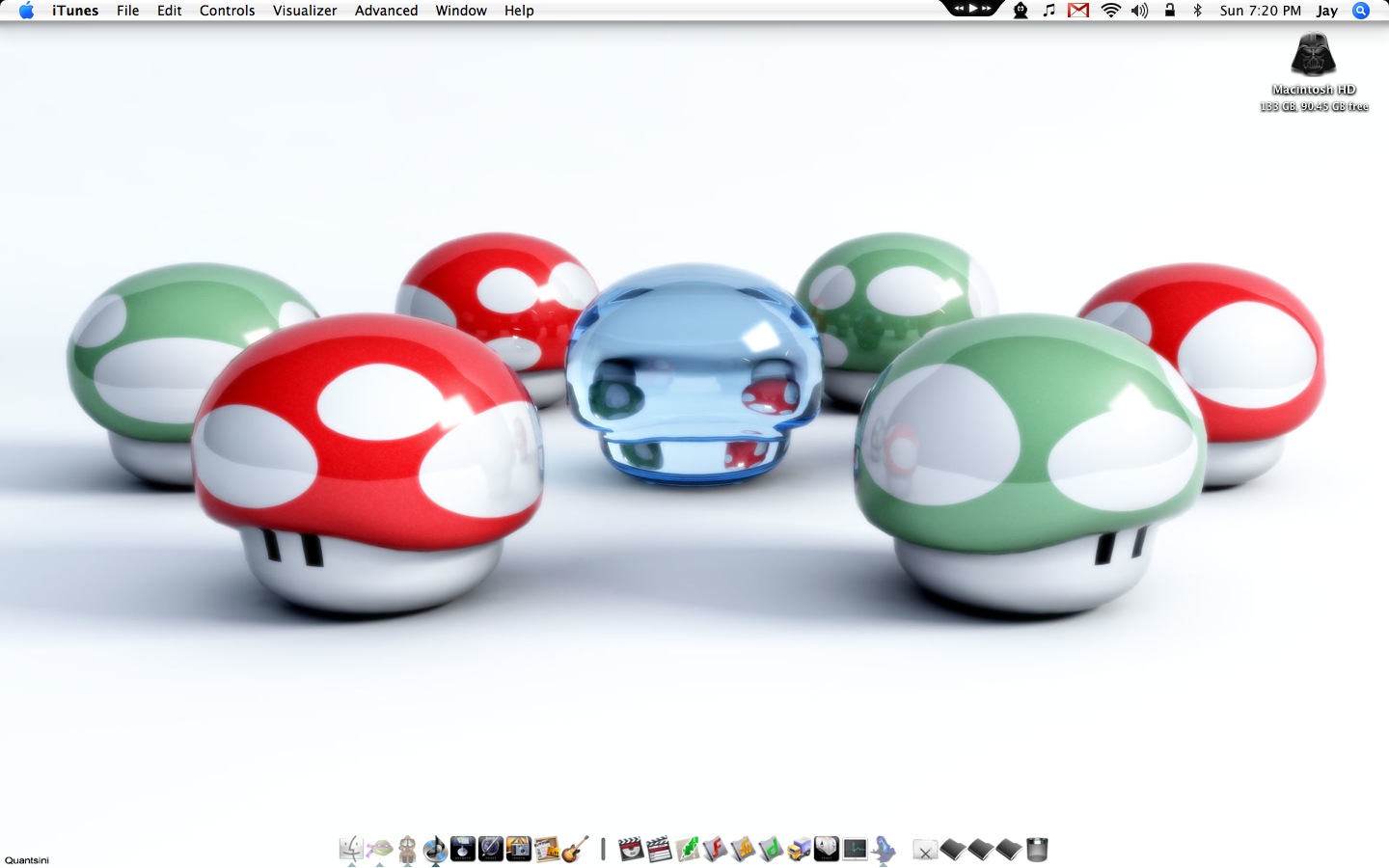The image size is (1389, 868).
Task: Launch Keynote from the dock
Action: click(463, 849)
